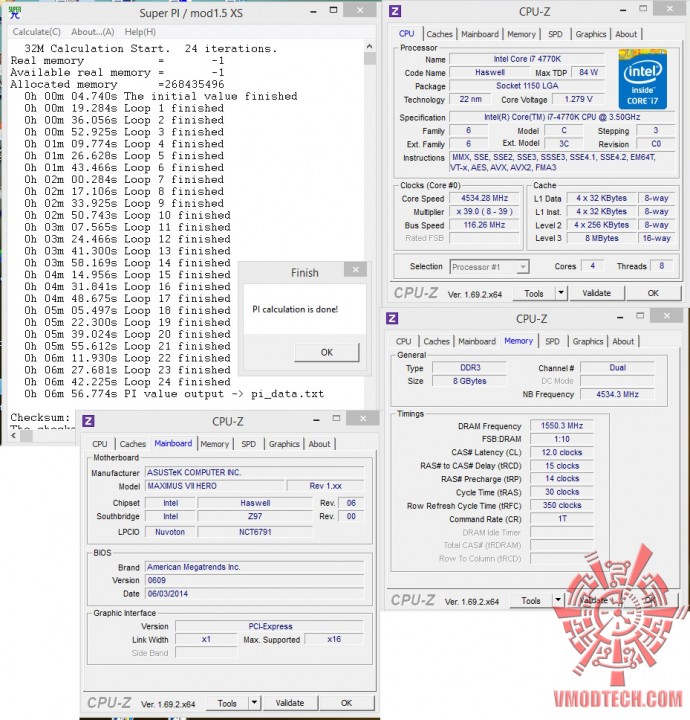Open Memory tab in the Mainboard window
Image resolution: width=690 pixels, height=720 pixels.
click(x=214, y=444)
